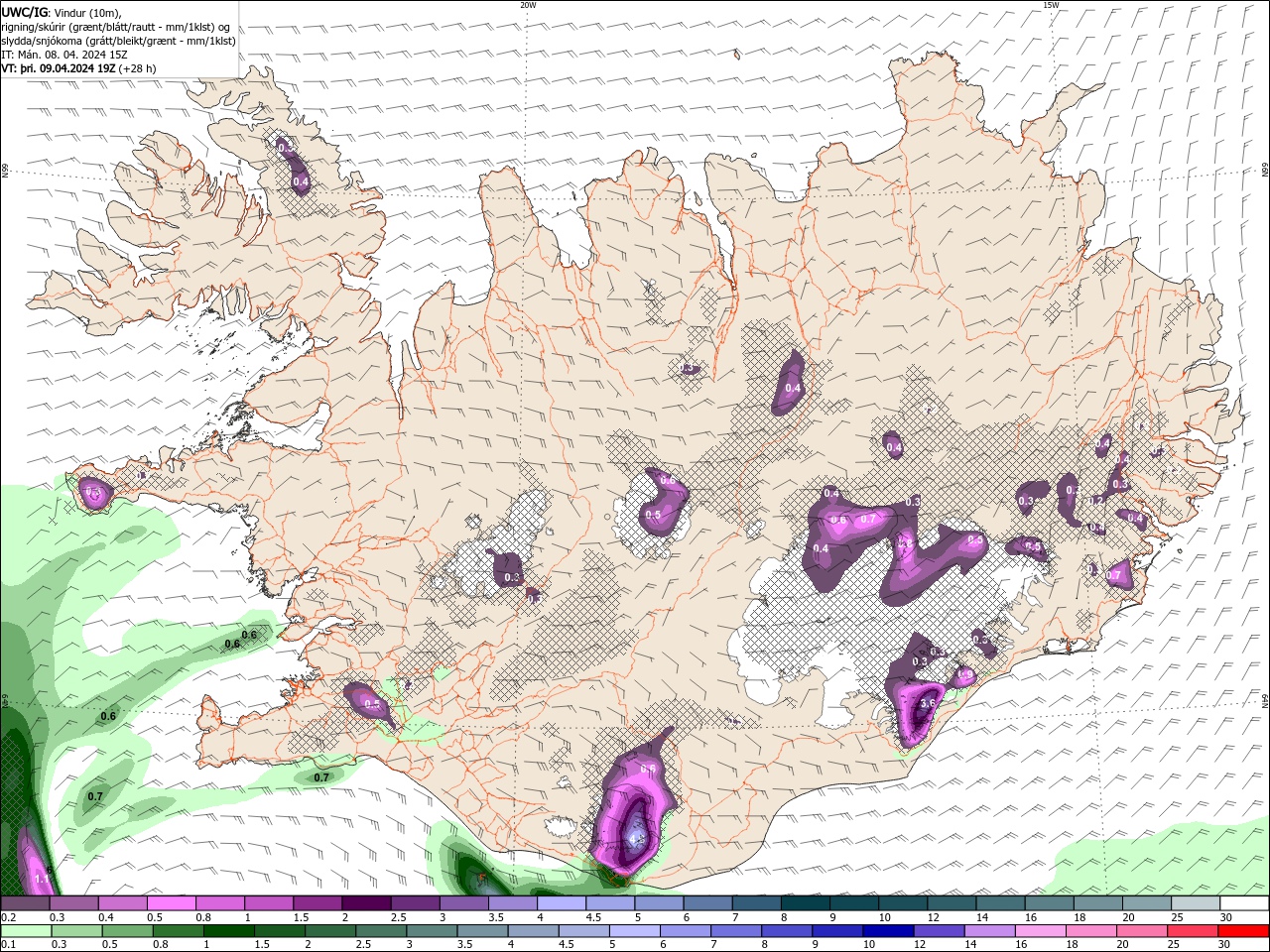
Task: Click the '12' label under the lower legend row
Action: (x=920, y=945)
